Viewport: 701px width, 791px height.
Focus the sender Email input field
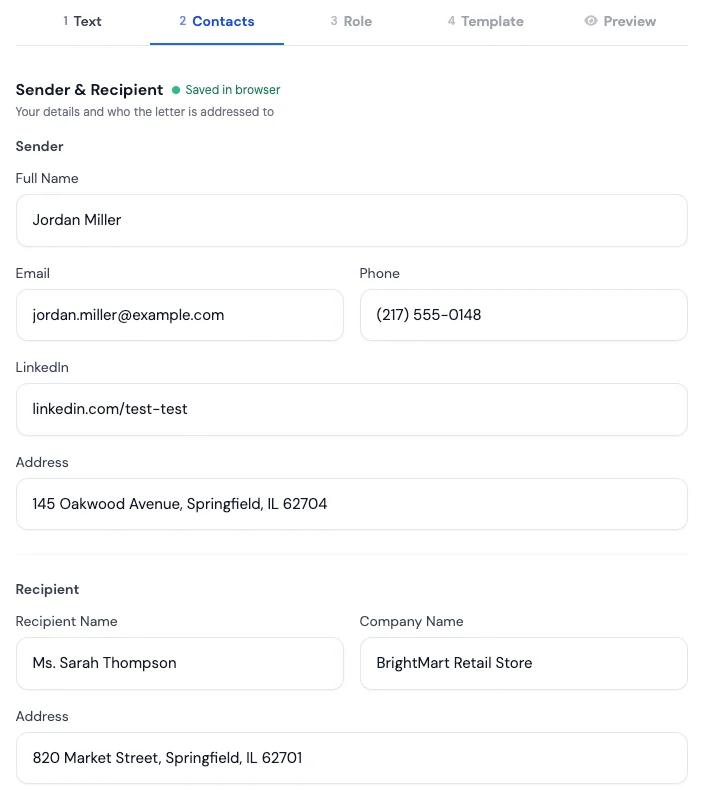pos(180,315)
